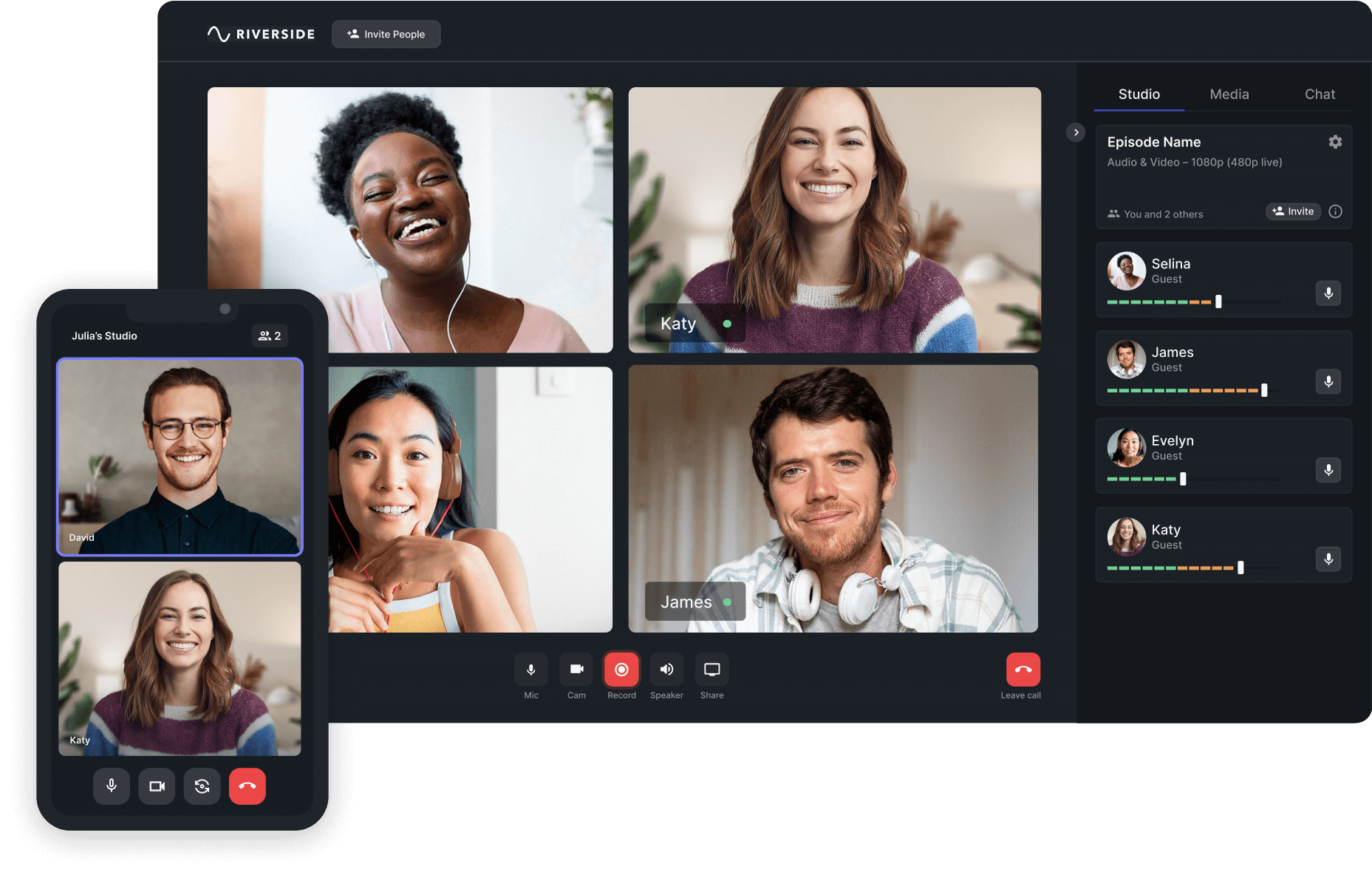Open the info icon next to Invite
Viewport: 1372px width, 872px height.
tap(1335, 211)
